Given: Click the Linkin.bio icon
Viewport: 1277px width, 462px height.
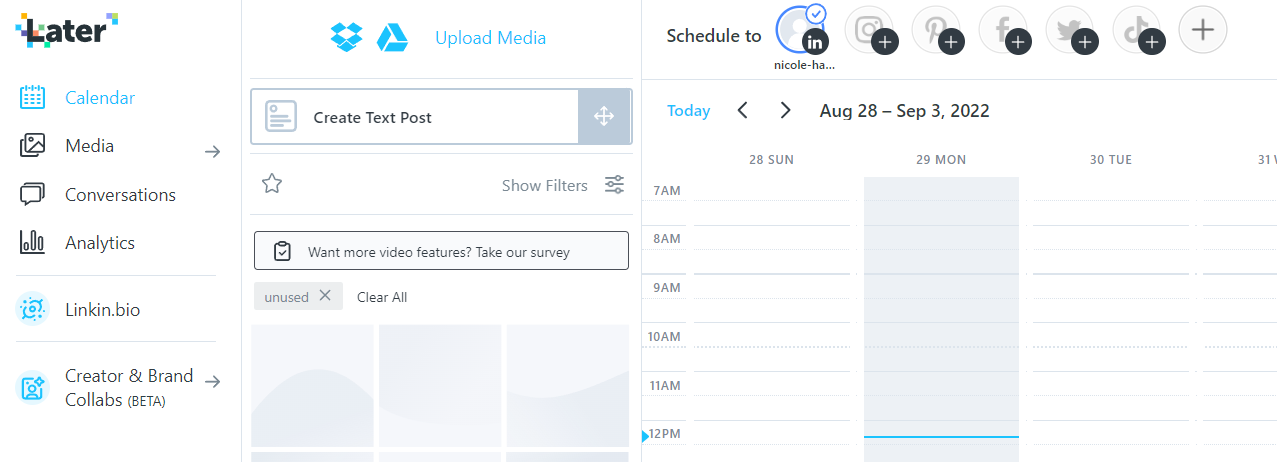Looking at the screenshot, I should click(33, 309).
